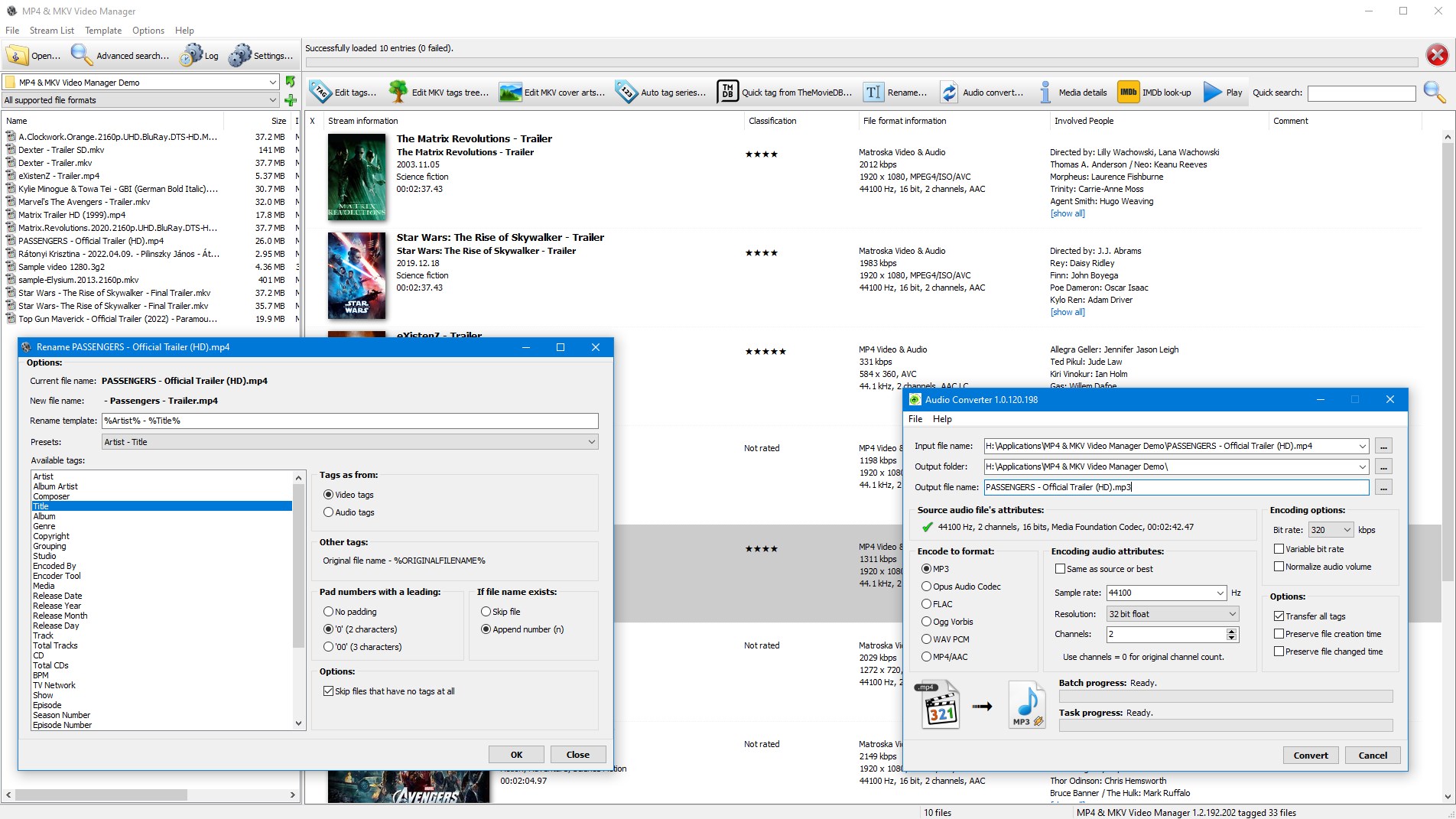Viewport: 1456px width, 819px height.
Task: Click OK in Rename dialog
Action: coord(516,755)
